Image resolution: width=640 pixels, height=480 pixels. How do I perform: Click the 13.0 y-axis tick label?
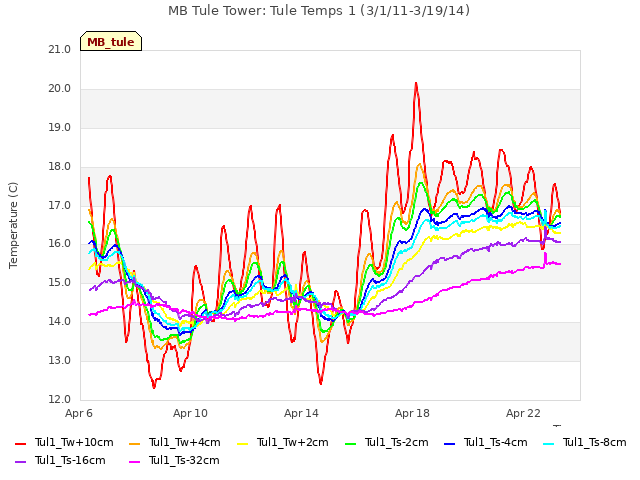pos(60,360)
